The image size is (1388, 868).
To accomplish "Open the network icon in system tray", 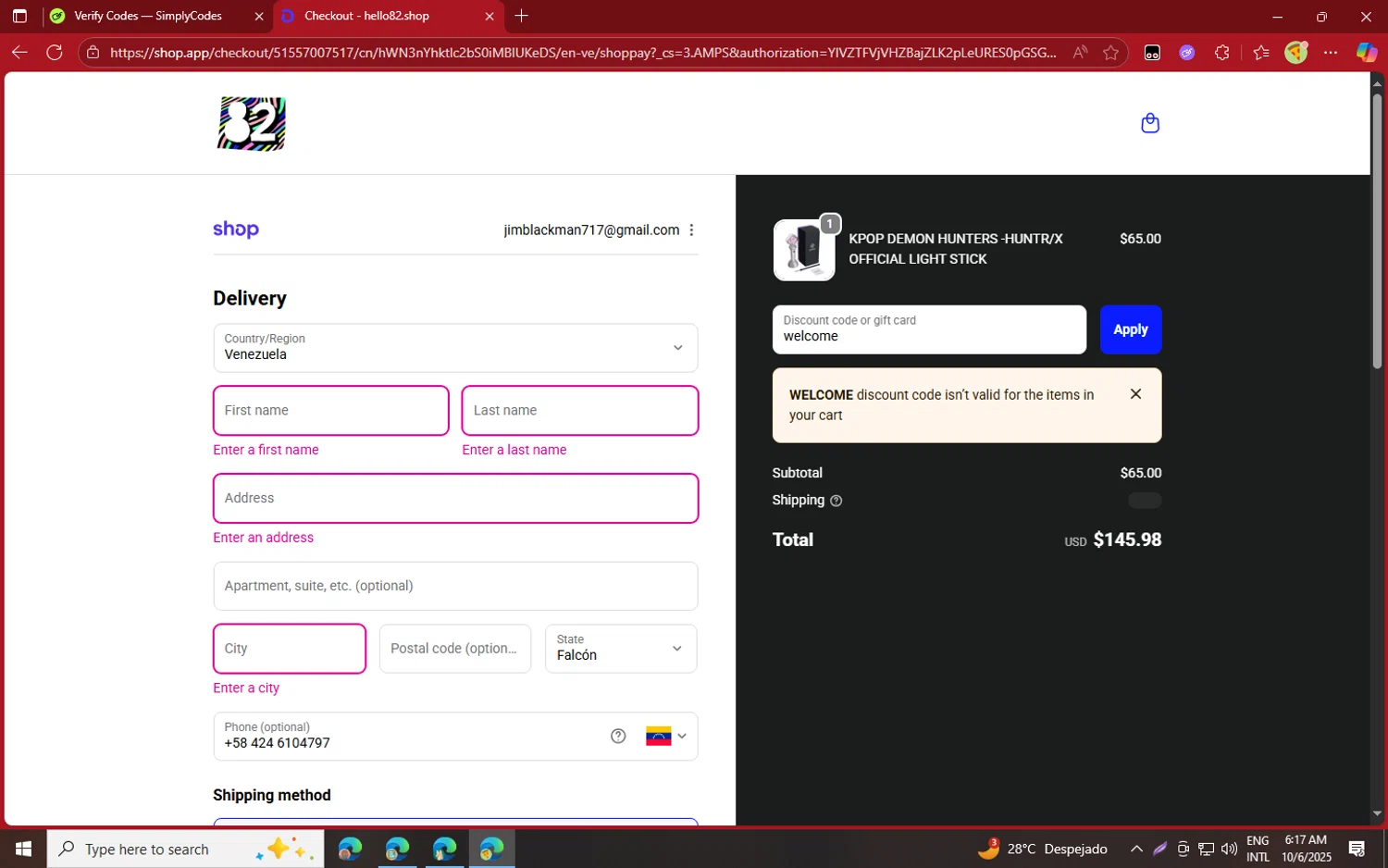I will click(x=1207, y=849).
